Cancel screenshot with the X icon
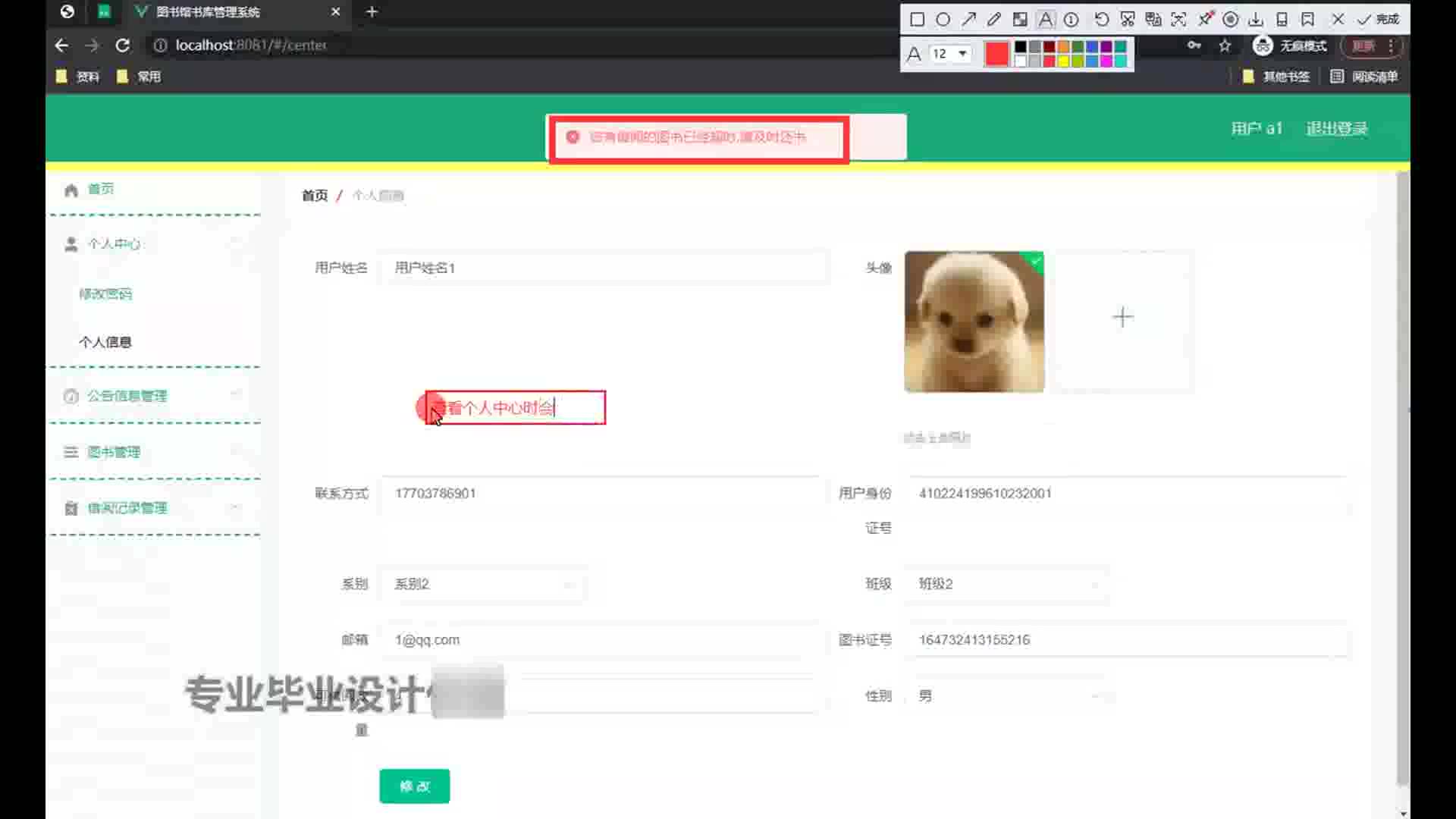The height and width of the screenshot is (819, 1456). point(1338,20)
